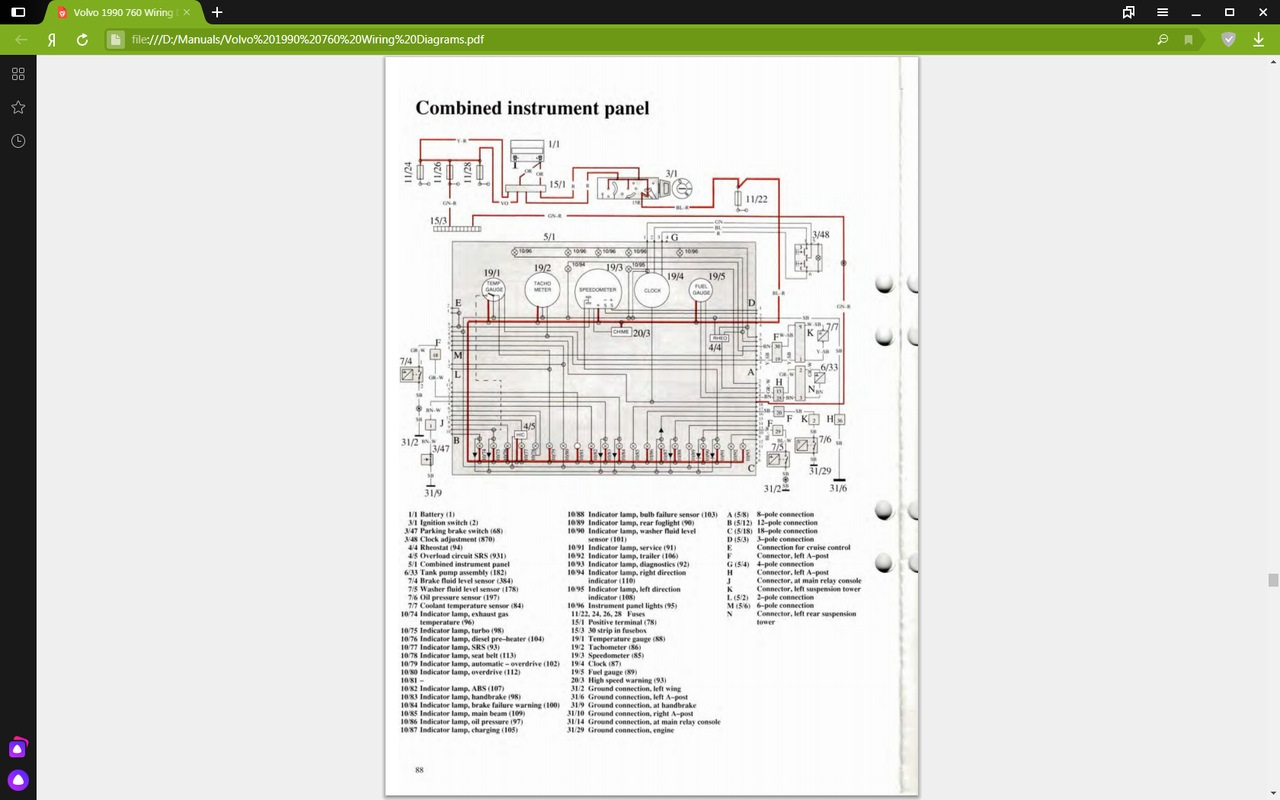Click the page number 88

tap(420, 769)
